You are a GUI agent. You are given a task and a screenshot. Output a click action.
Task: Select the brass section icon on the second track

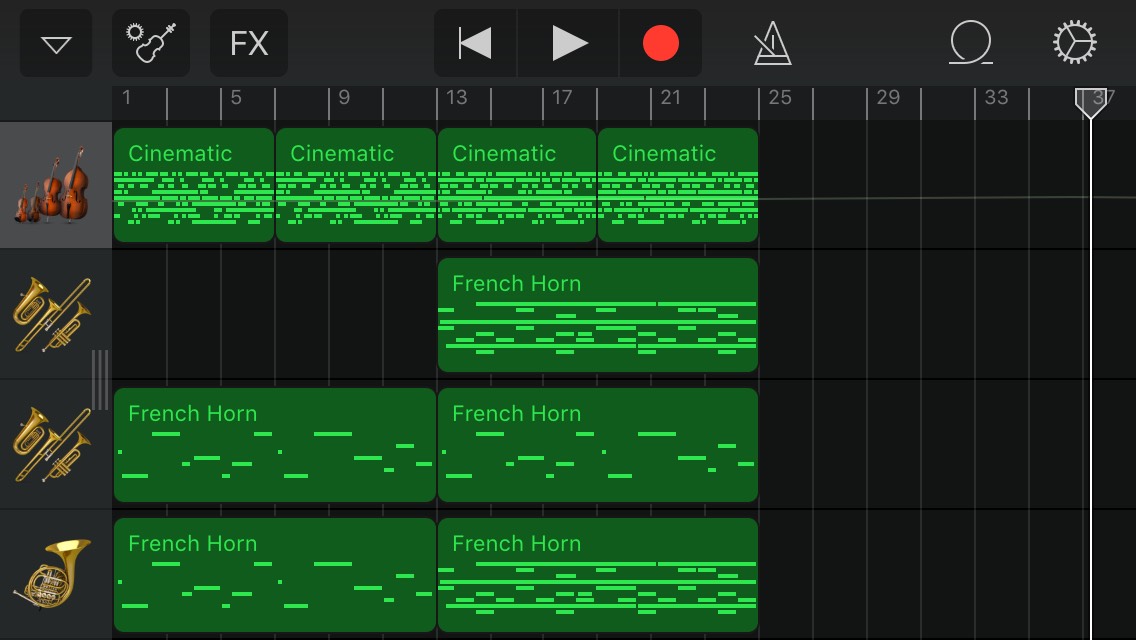pos(52,315)
